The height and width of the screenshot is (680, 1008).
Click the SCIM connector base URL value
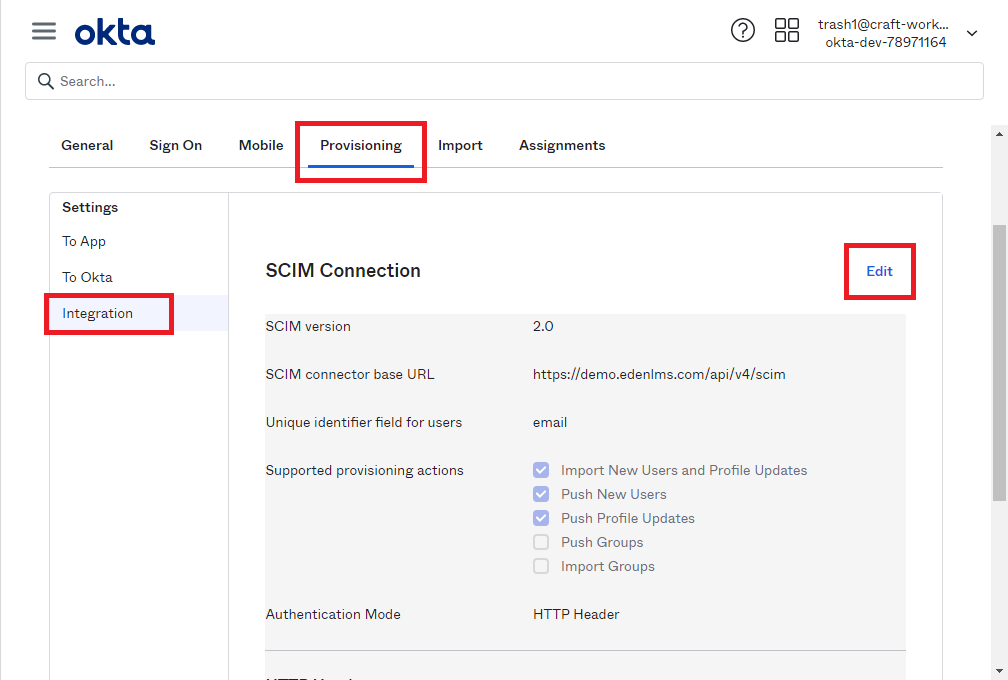pyautogui.click(x=659, y=374)
